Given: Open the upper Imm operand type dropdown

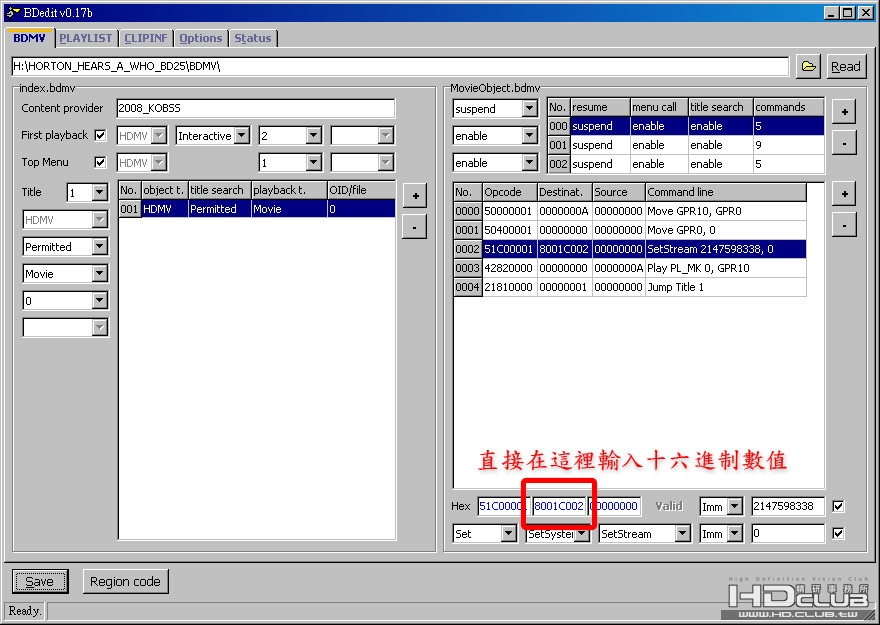Looking at the screenshot, I should pyautogui.click(x=735, y=507).
